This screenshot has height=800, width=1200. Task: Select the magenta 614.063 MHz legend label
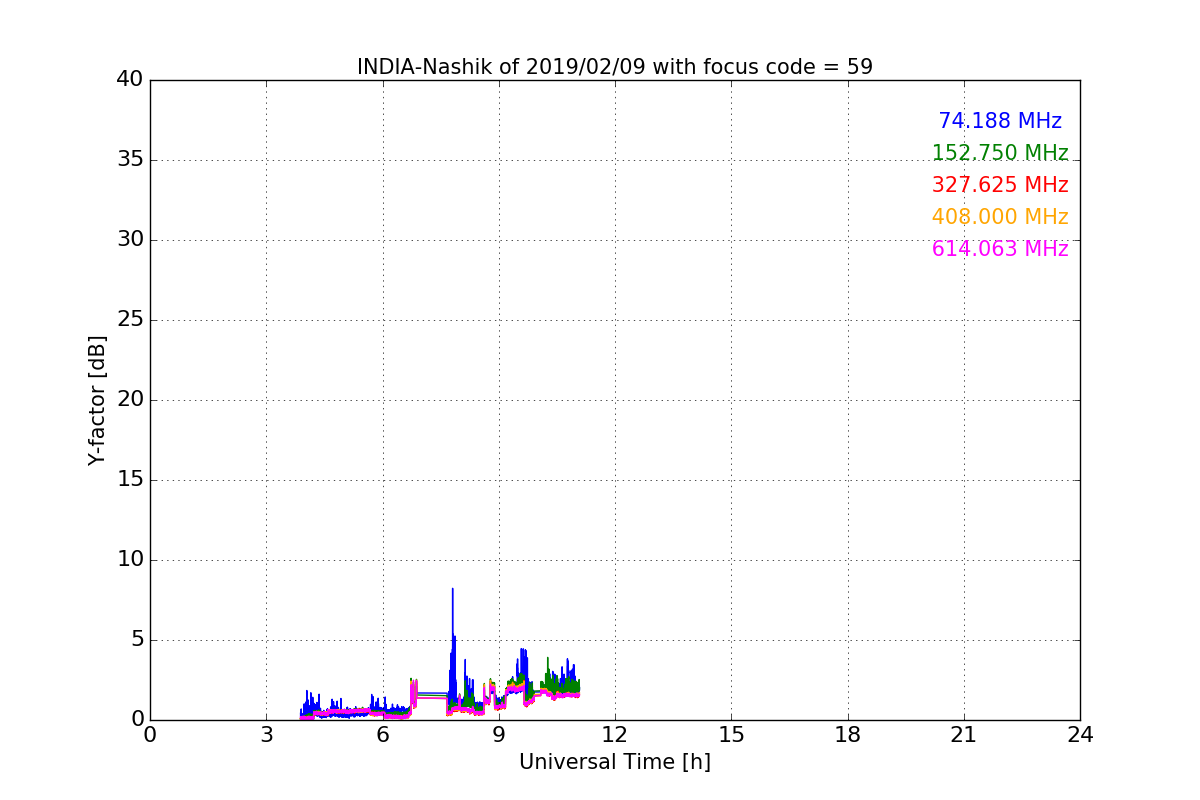click(1000, 249)
